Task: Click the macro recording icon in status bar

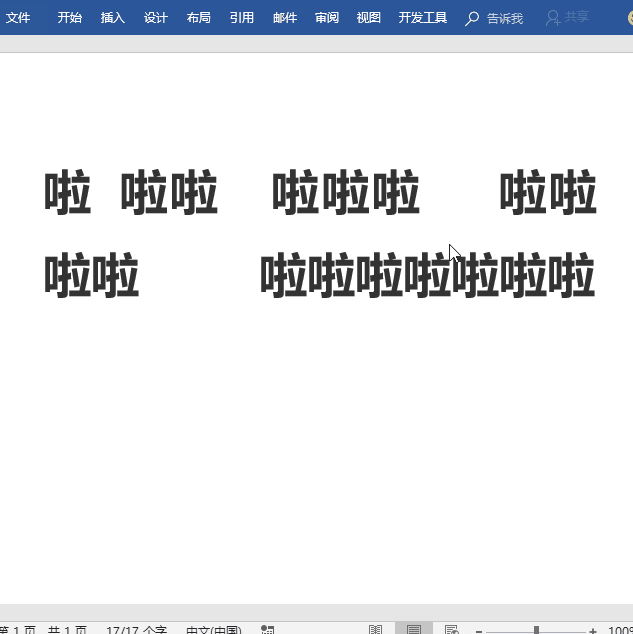Action: coord(268,630)
